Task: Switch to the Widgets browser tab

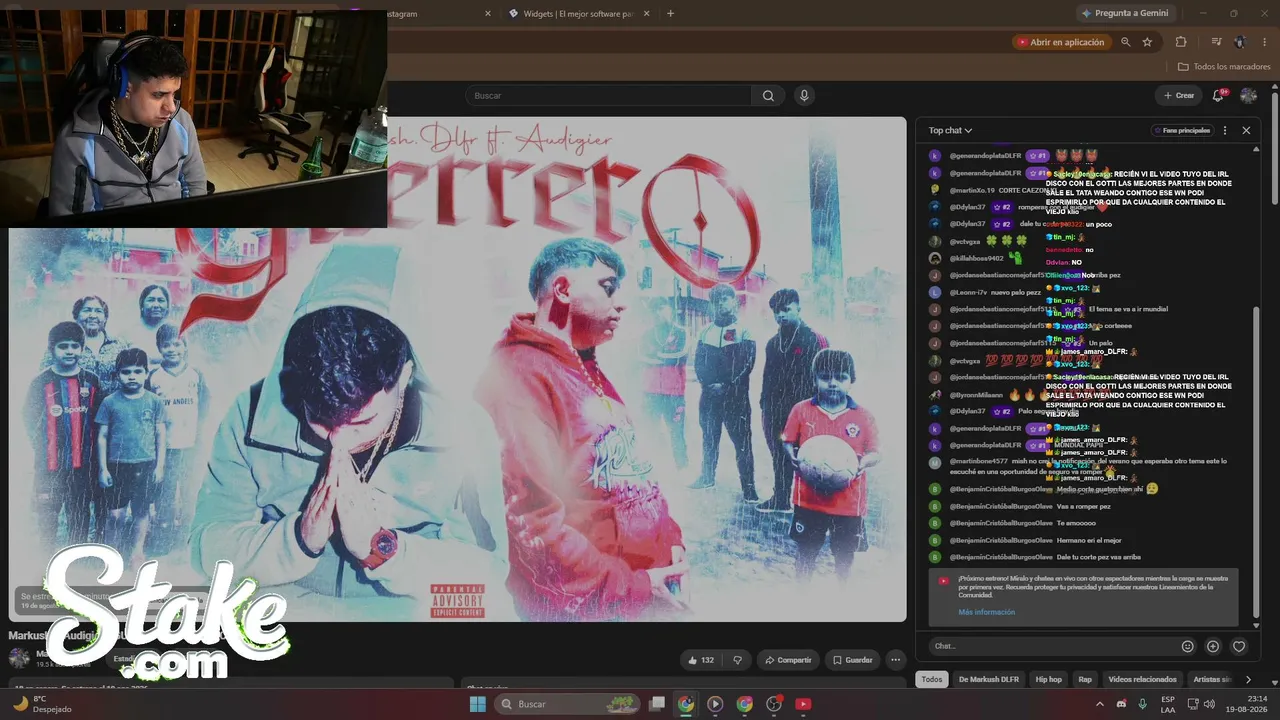Action: point(579,14)
